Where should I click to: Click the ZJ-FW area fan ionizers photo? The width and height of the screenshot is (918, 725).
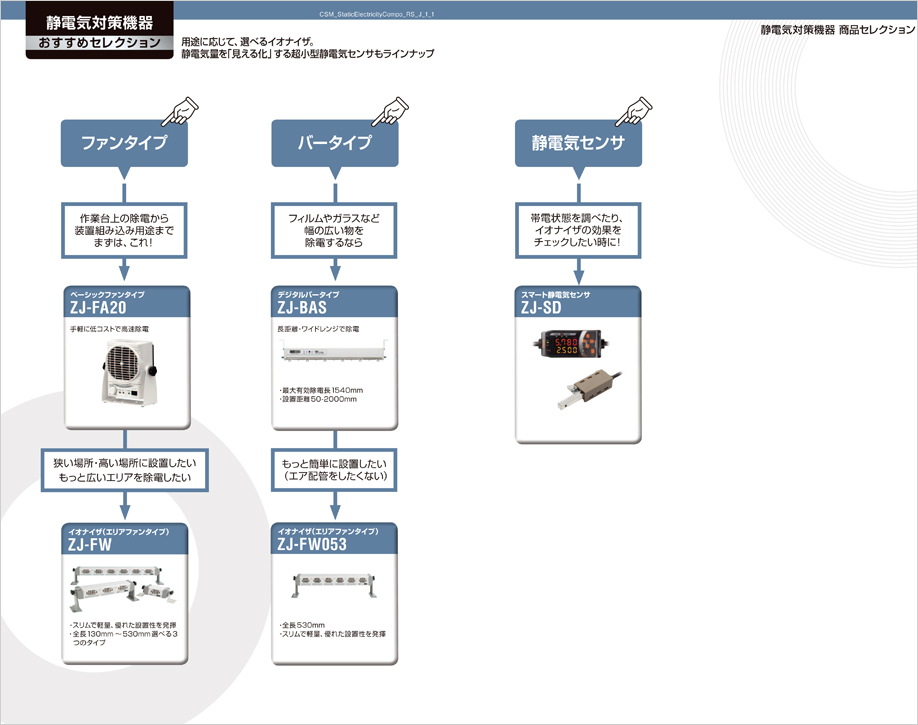tap(124, 590)
